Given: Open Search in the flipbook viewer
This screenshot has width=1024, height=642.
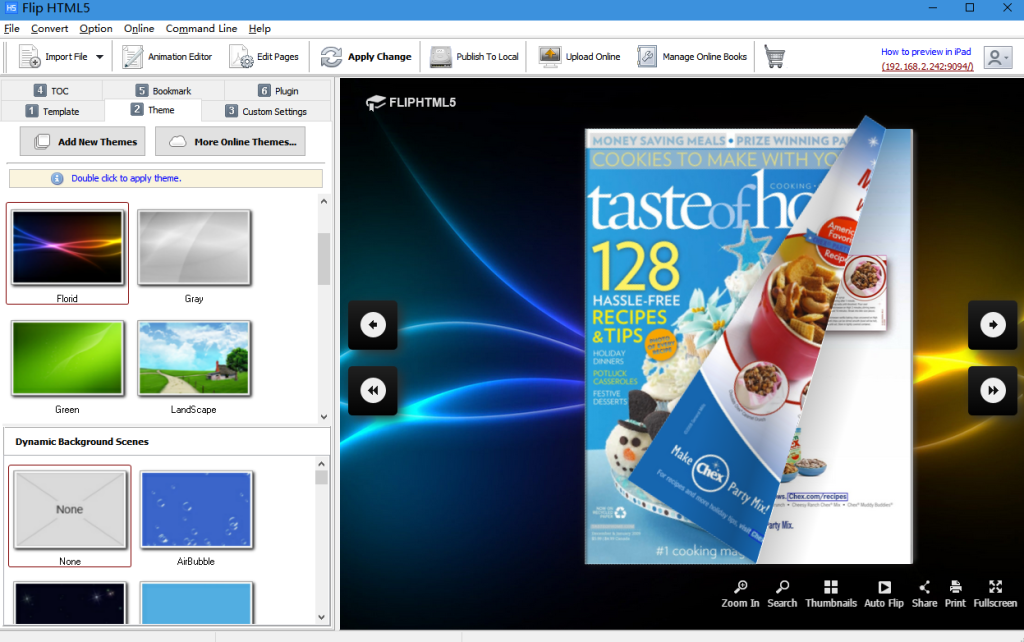Looking at the screenshot, I should pos(782,593).
